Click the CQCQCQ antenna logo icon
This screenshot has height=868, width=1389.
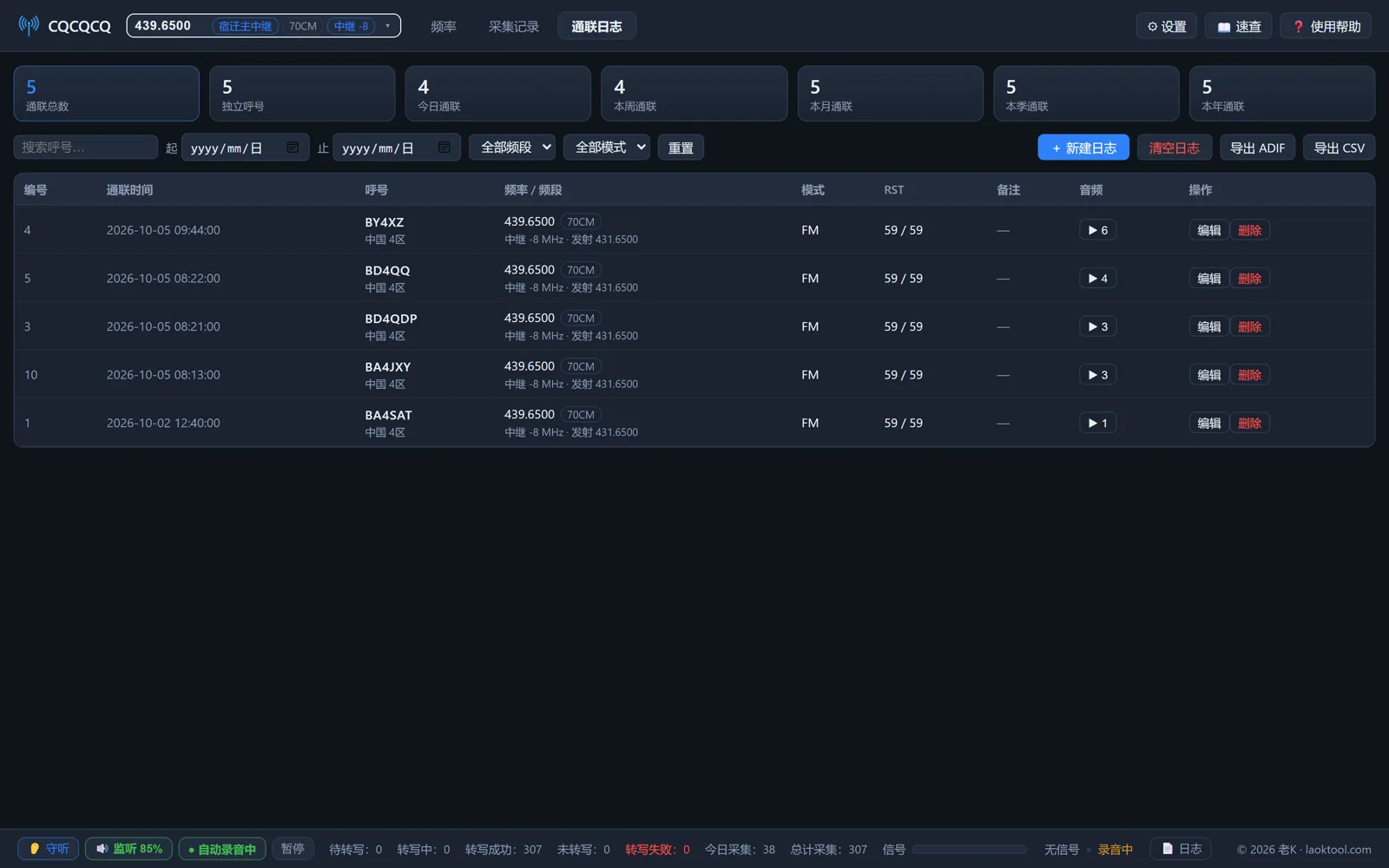click(29, 26)
